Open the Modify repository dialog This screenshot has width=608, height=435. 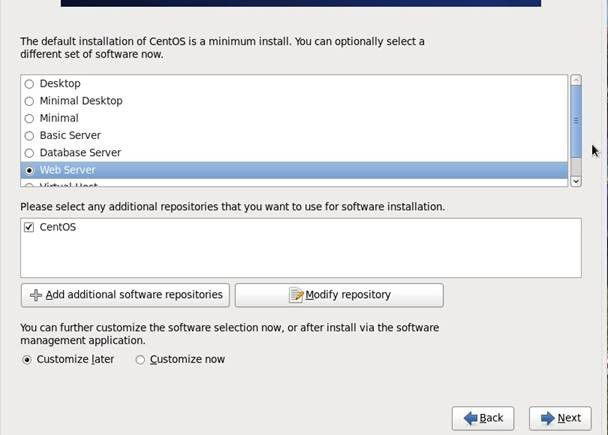[339, 295]
